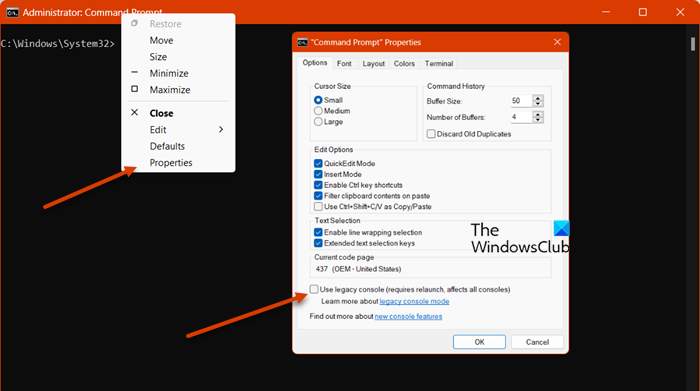Click the Properties dialog title bar icon
Screen dimensions: 700x391
(x=303, y=42)
